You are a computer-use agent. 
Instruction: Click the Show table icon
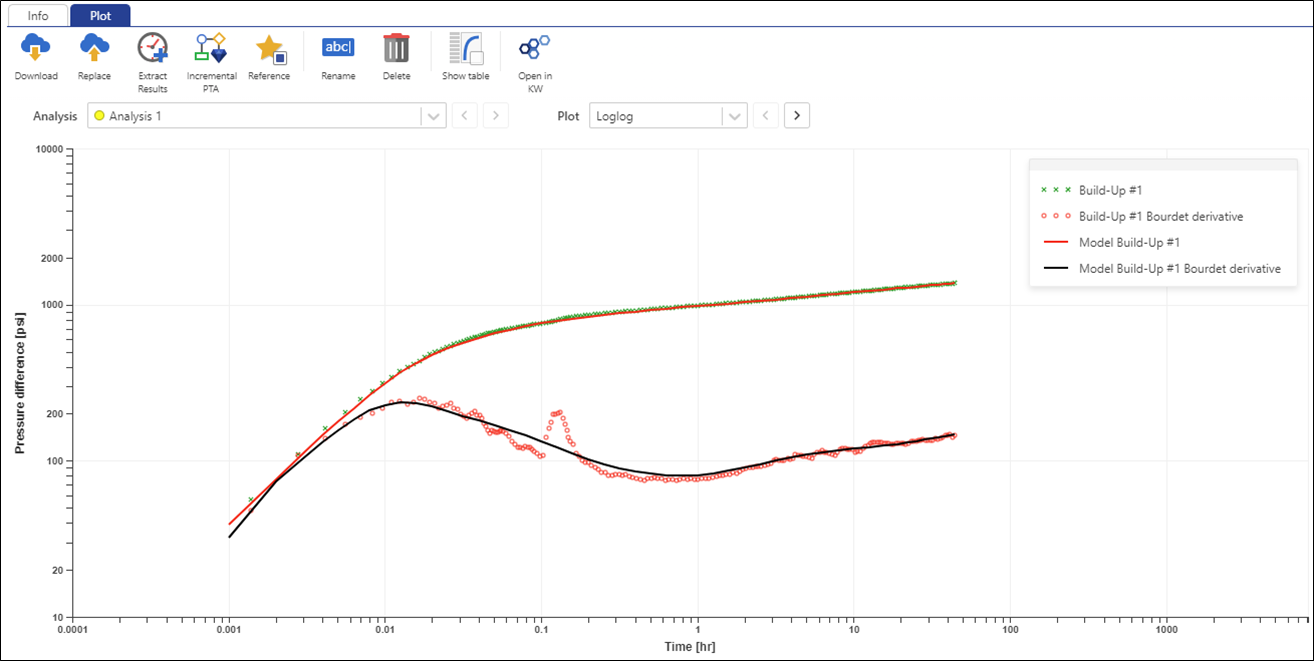click(466, 48)
